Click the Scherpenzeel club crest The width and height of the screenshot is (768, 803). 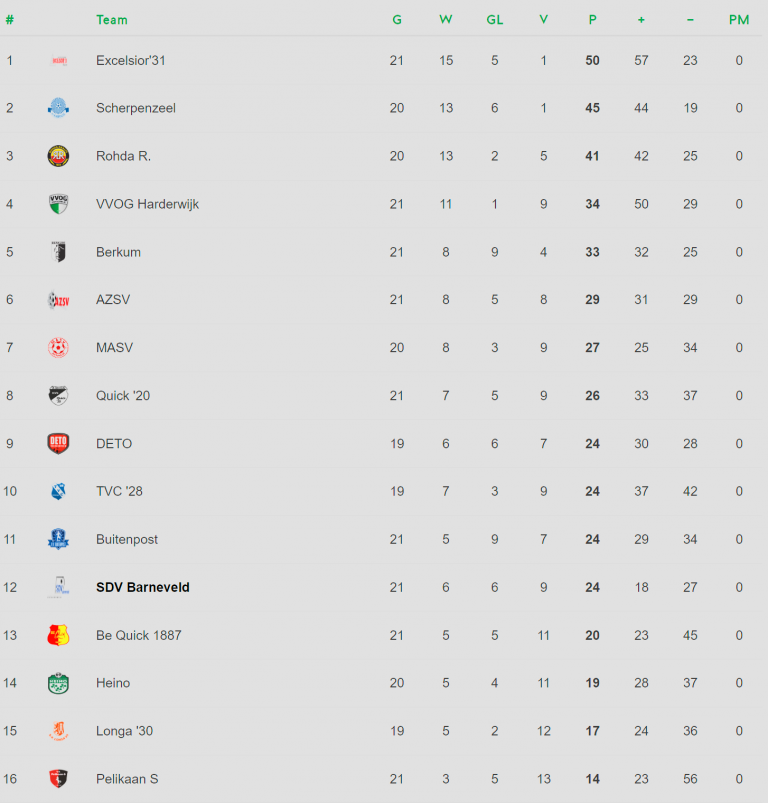pos(58,108)
